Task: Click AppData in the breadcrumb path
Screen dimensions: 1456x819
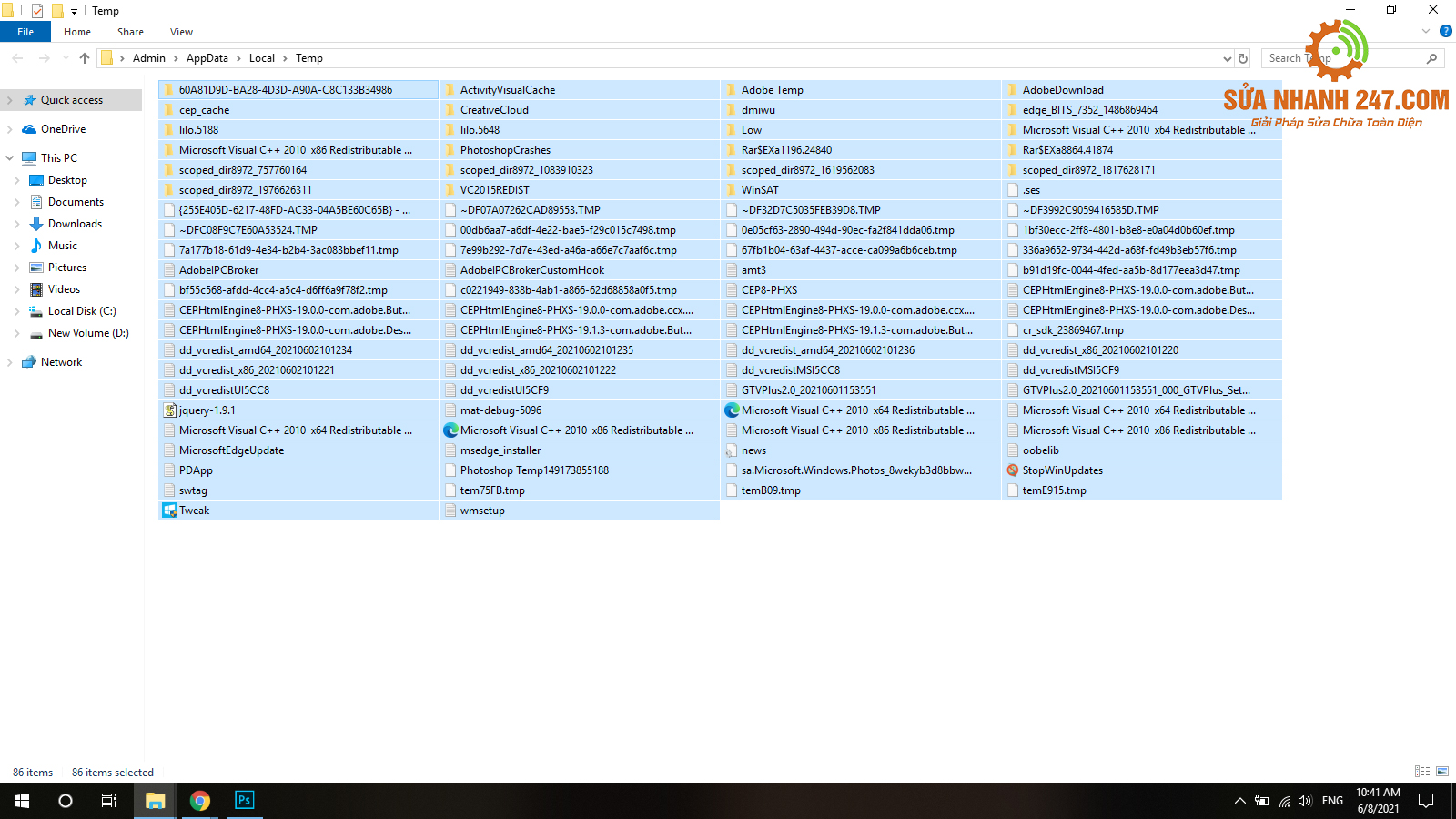Action: (207, 58)
